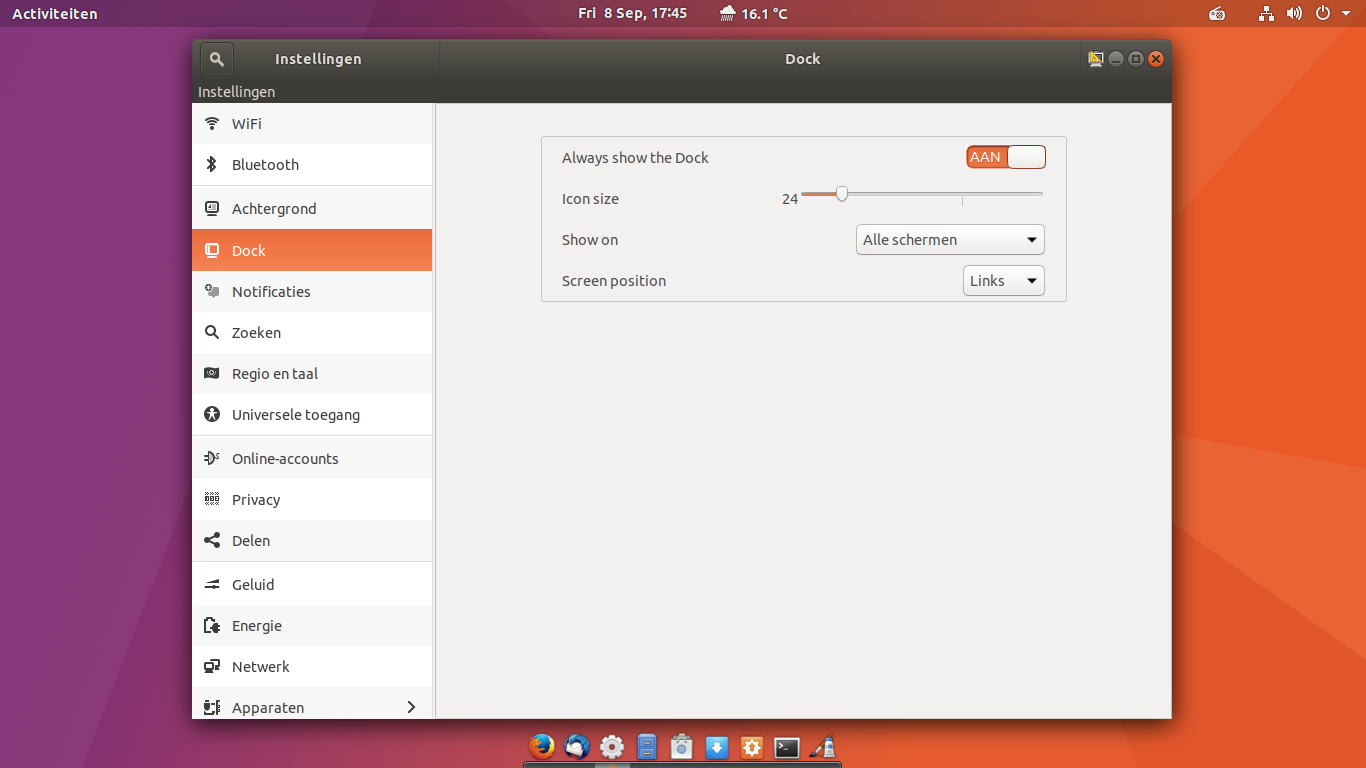Click Activiteiten in the top bar
Screen dimensions: 1366x768
click(55, 14)
